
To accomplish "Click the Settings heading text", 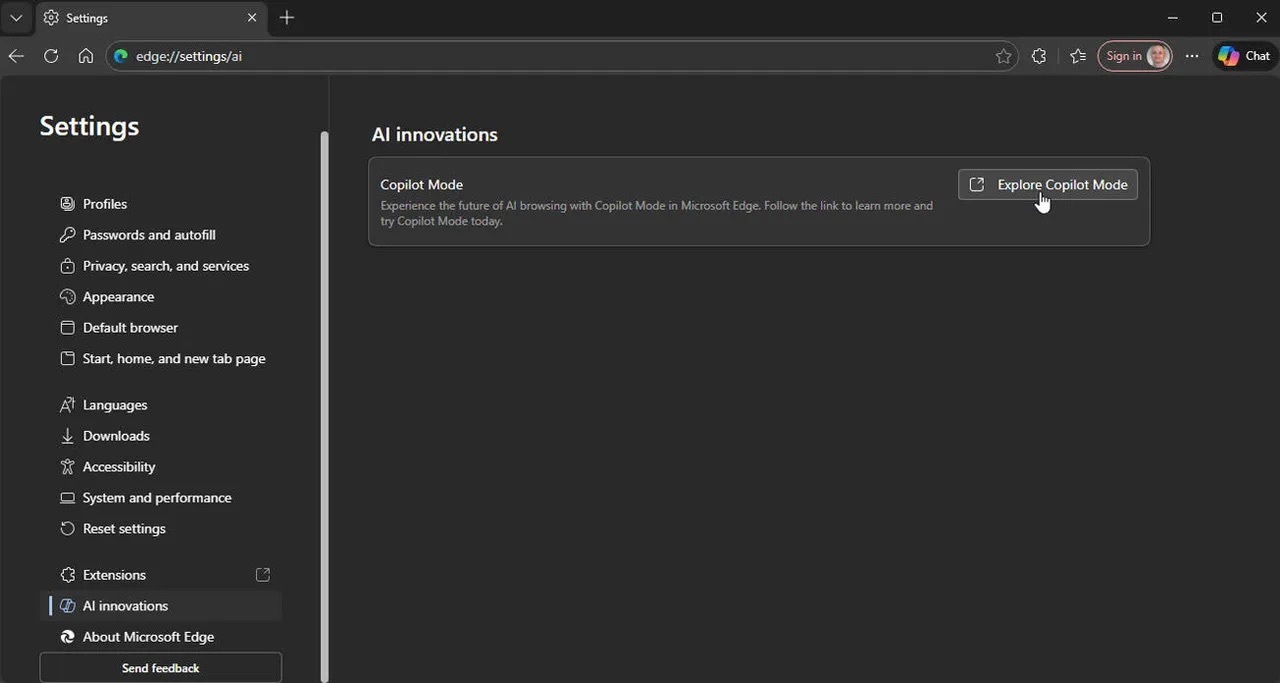I will (89, 126).
